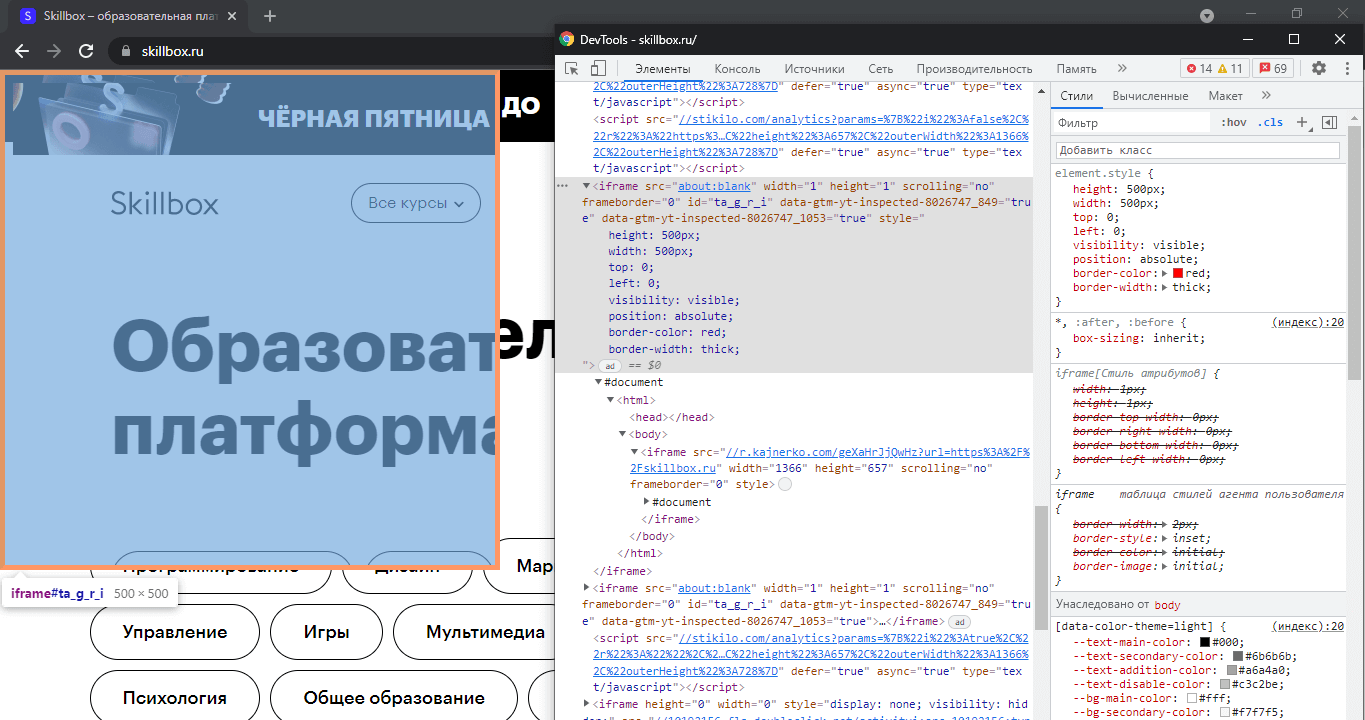Click the Общее образование category button
1365x720 pixels.
(x=394, y=698)
